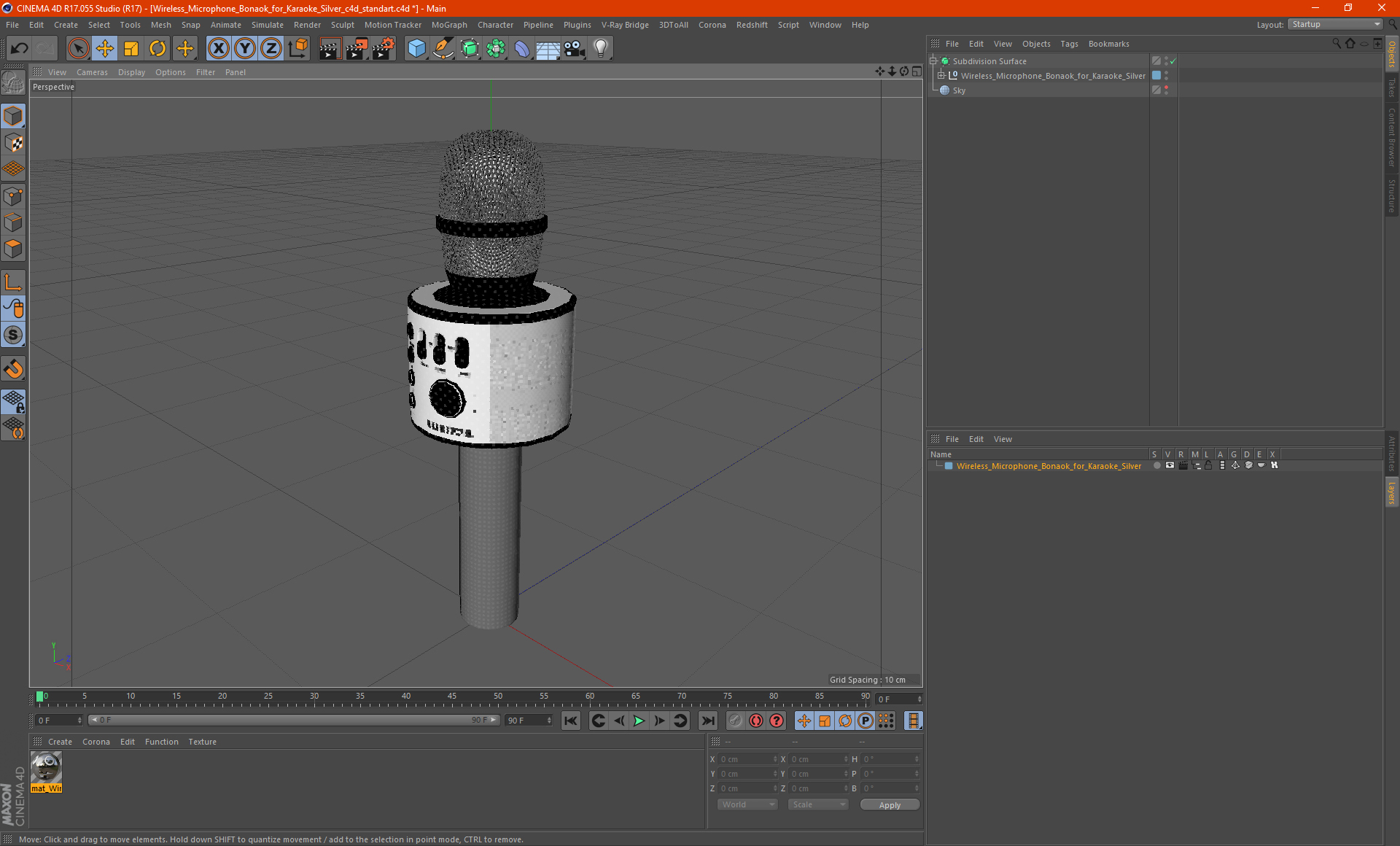Open the File menu
This screenshot has height=846, width=1400.
click(12, 25)
